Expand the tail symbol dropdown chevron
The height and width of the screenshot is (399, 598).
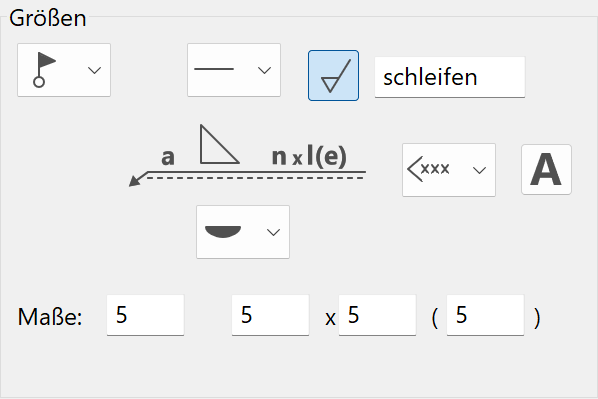(479, 170)
